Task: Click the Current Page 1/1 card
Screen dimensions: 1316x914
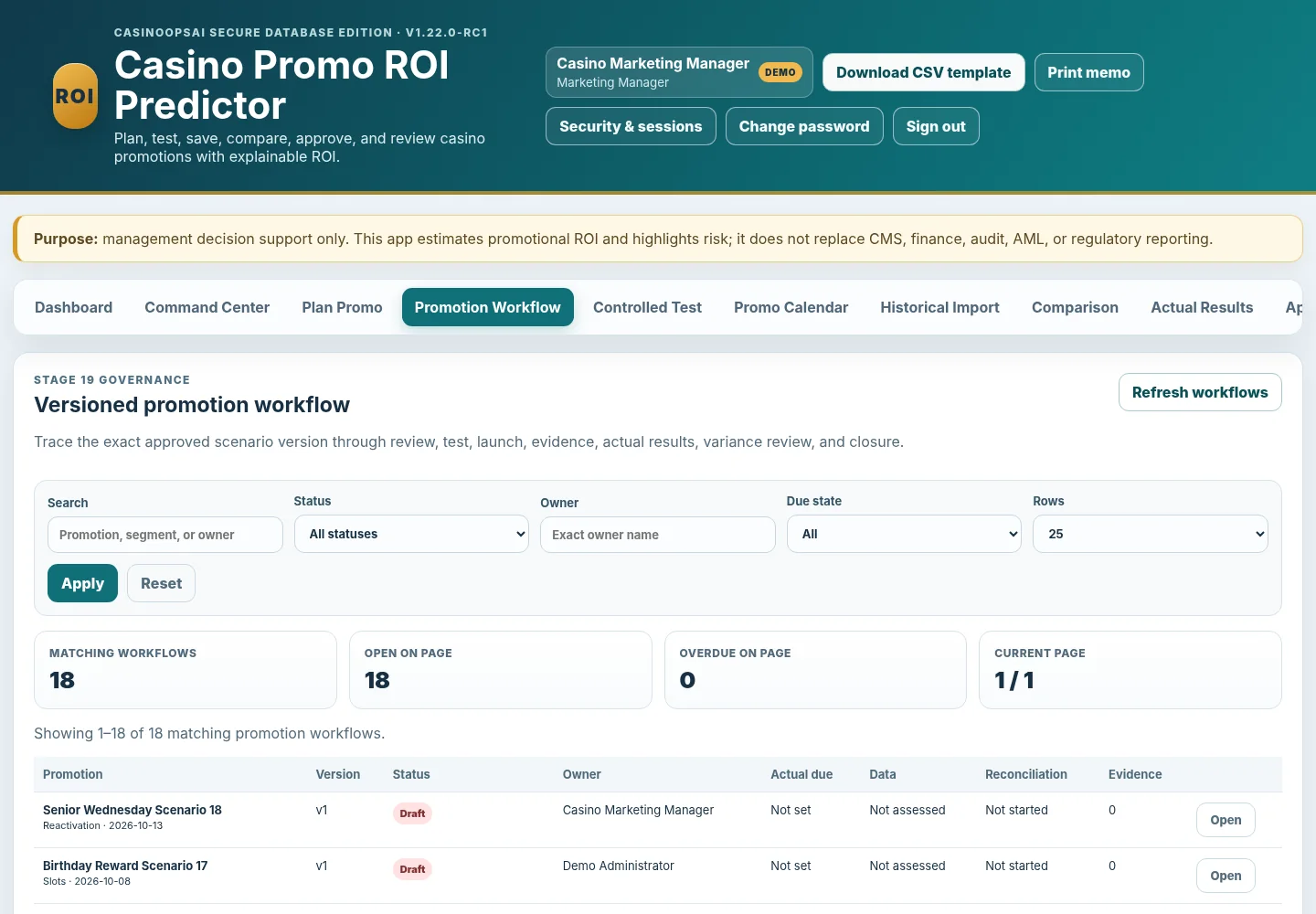Action: (x=1130, y=670)
